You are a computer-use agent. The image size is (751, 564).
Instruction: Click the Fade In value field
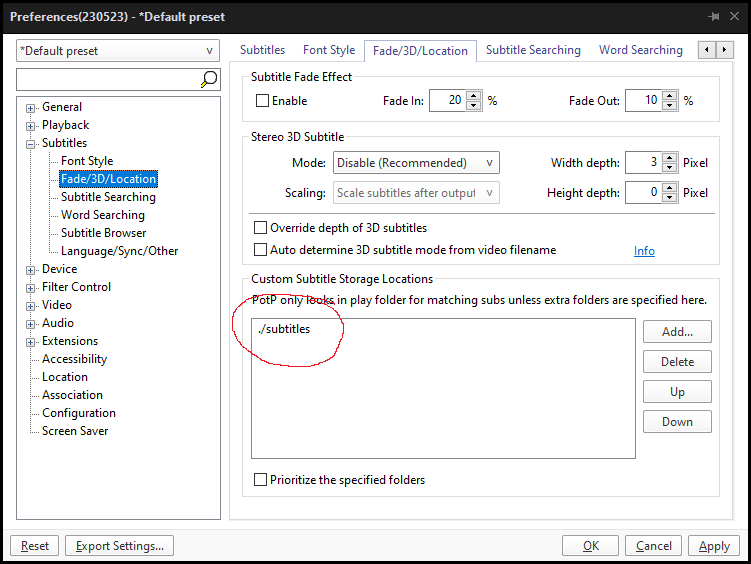click(448, 101)
